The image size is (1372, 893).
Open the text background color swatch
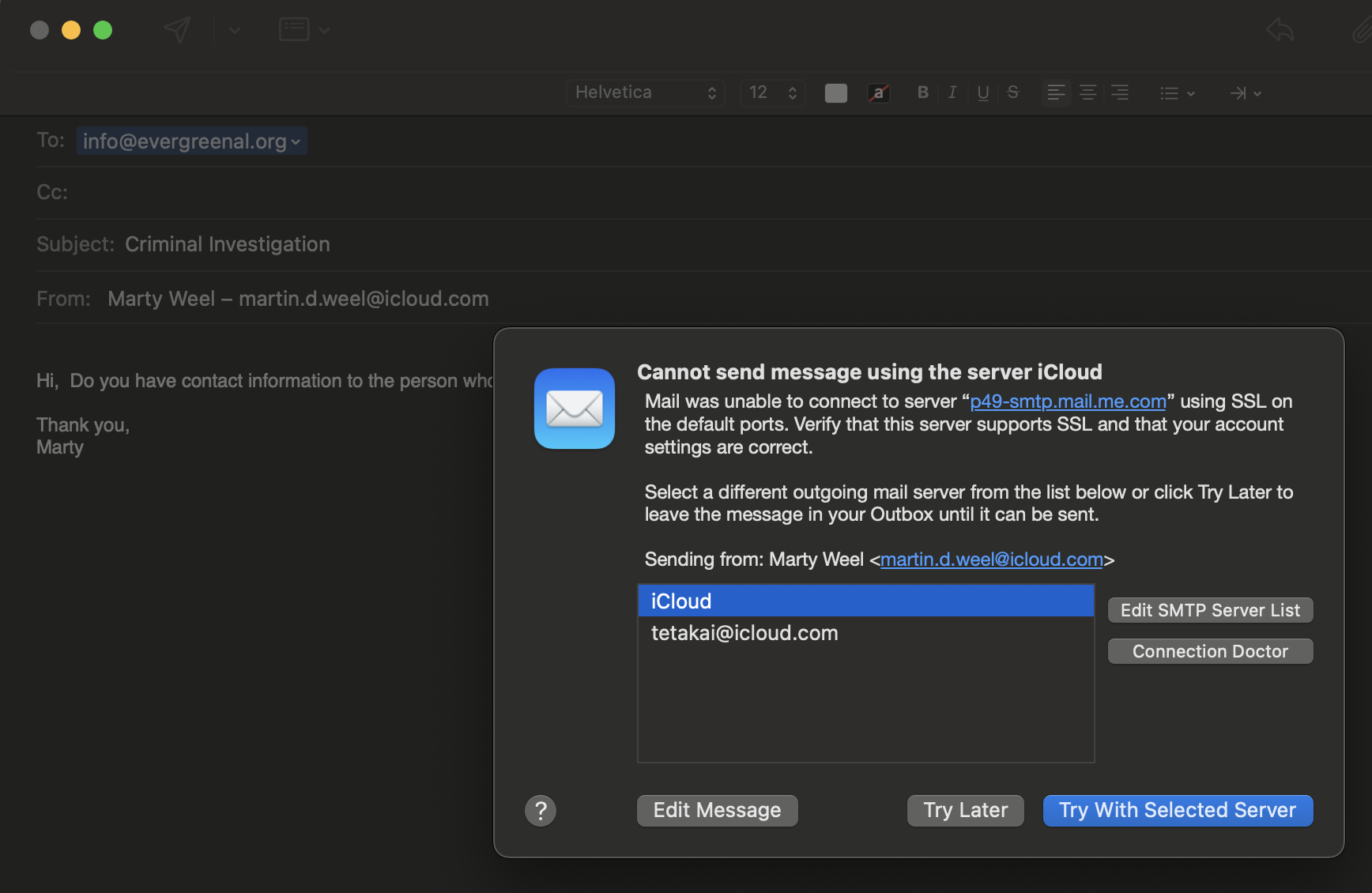click(879, 93)
